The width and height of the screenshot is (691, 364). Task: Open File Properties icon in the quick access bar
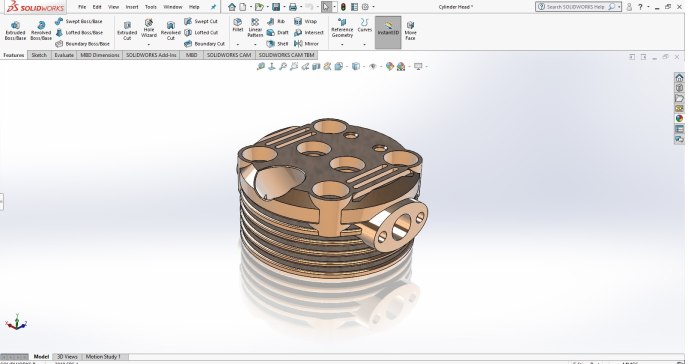point(354,7)
